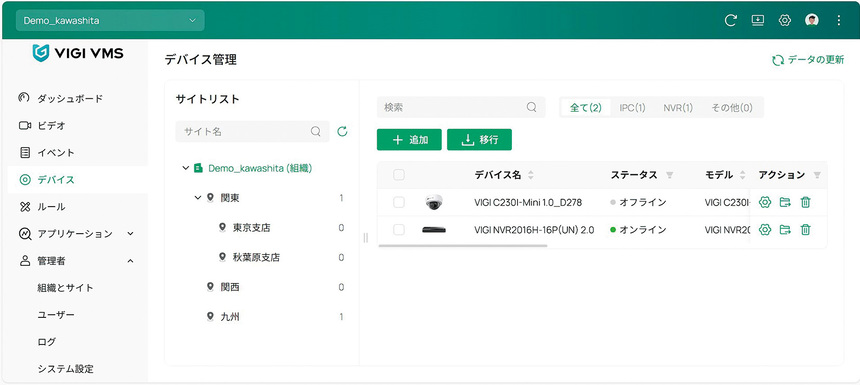Collapse the 関東 site tree node
The image size is (860, 385).
pos(198,197)
